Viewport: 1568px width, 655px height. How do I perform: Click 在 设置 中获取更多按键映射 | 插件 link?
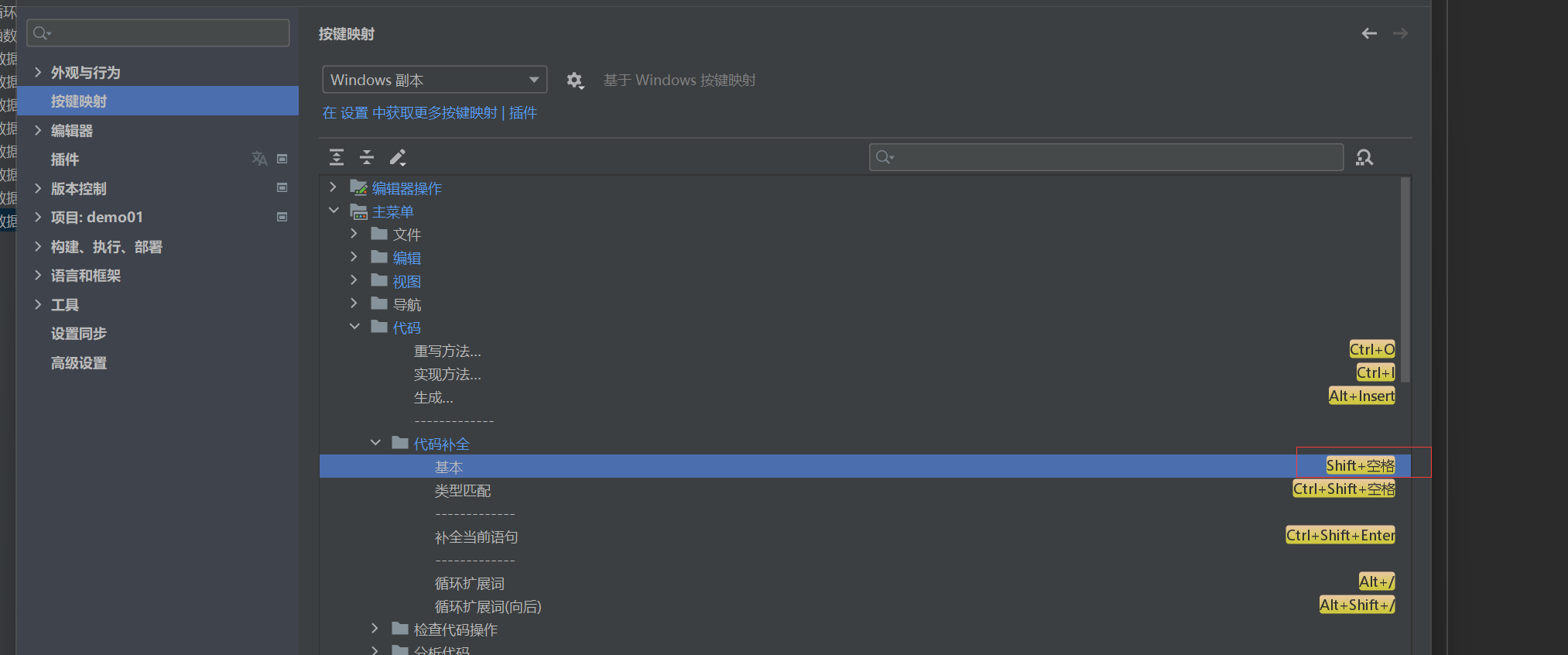coord(430,113)
